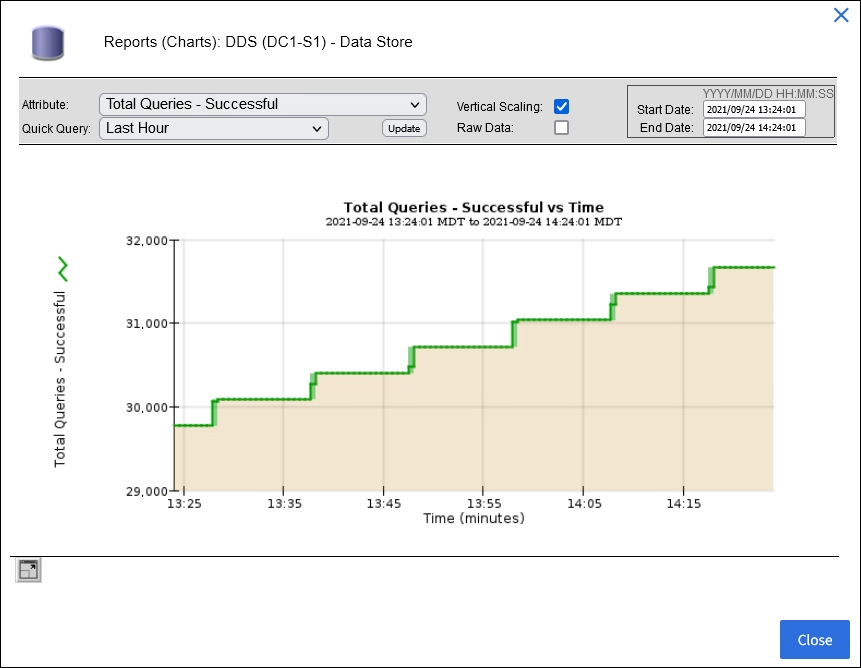Uncheck the Vertical Scaling checkbox
The width and height of the screenshot is (861, 668).
[562, 106]
